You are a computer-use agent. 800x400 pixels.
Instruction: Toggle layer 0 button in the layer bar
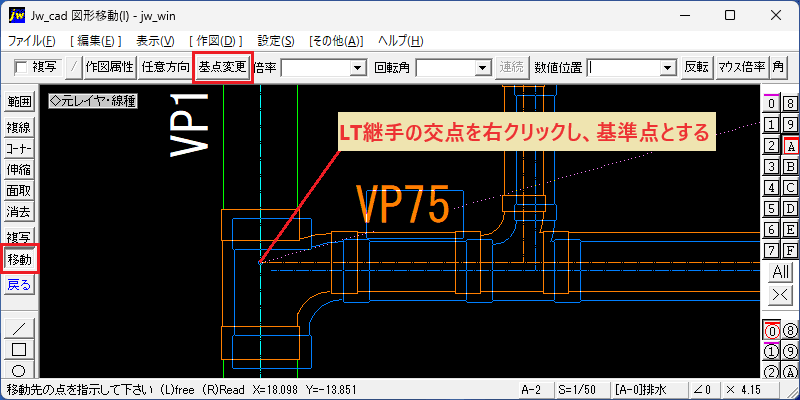[772, 104]
